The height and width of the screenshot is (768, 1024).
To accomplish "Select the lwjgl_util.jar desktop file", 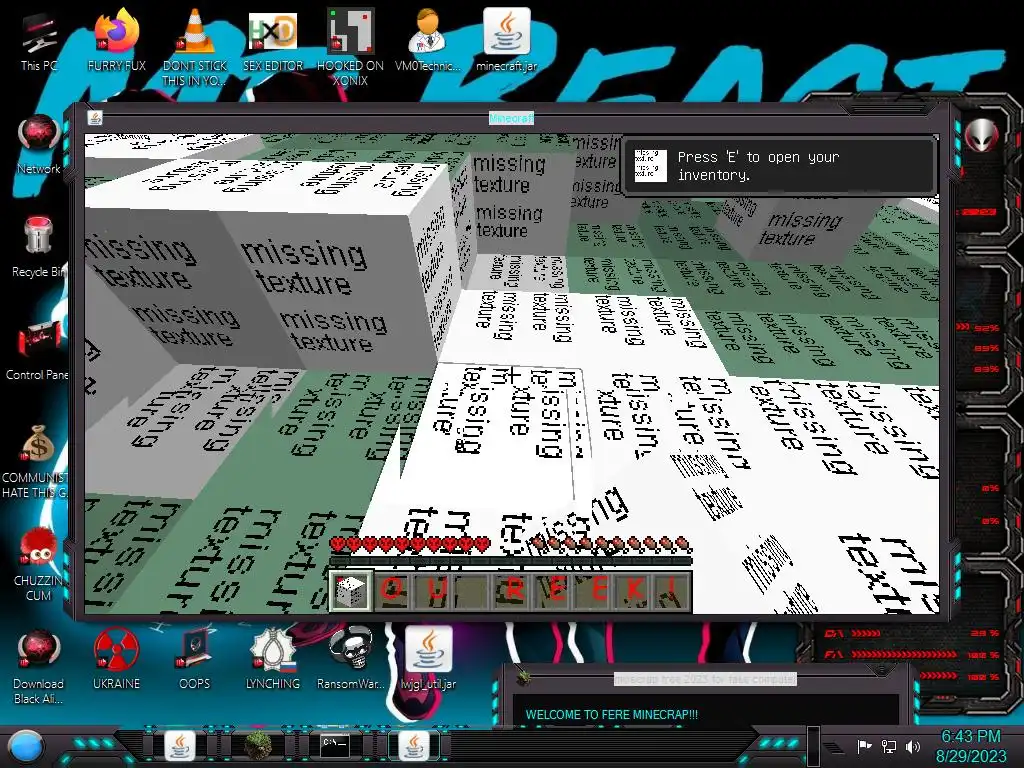I will click(428, 660).
